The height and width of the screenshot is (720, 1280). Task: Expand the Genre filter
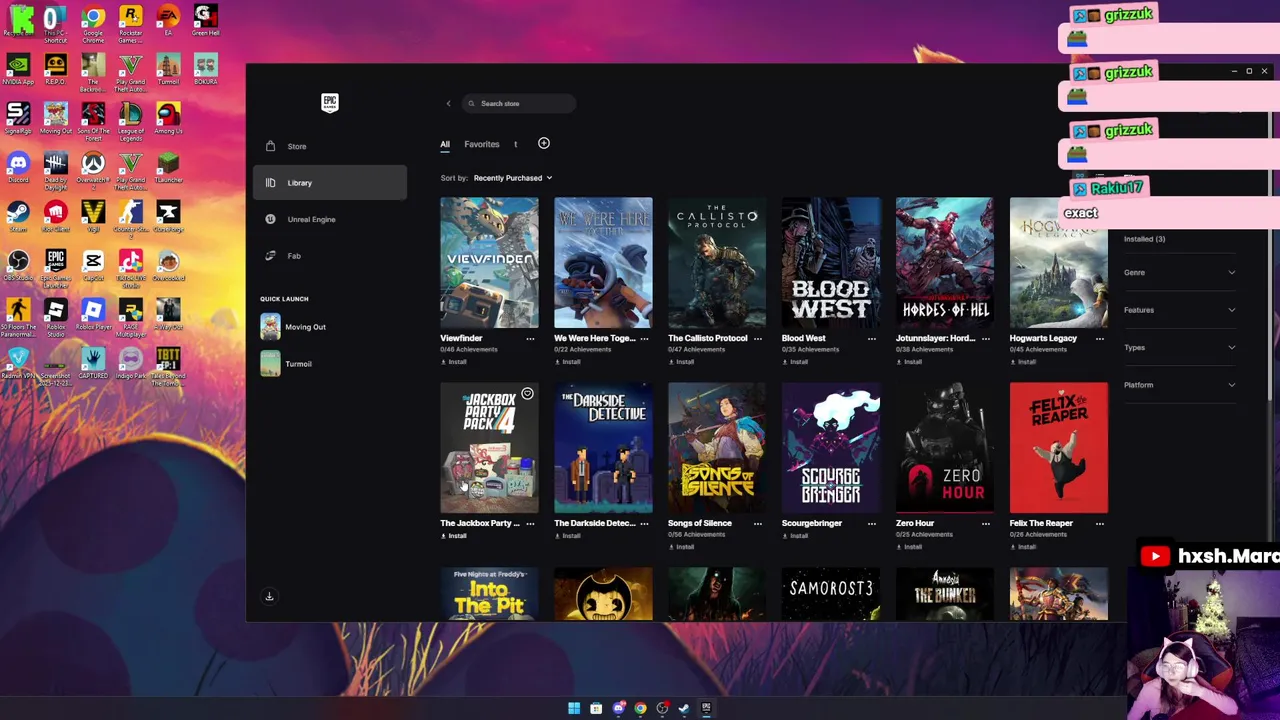[1179, 272]
